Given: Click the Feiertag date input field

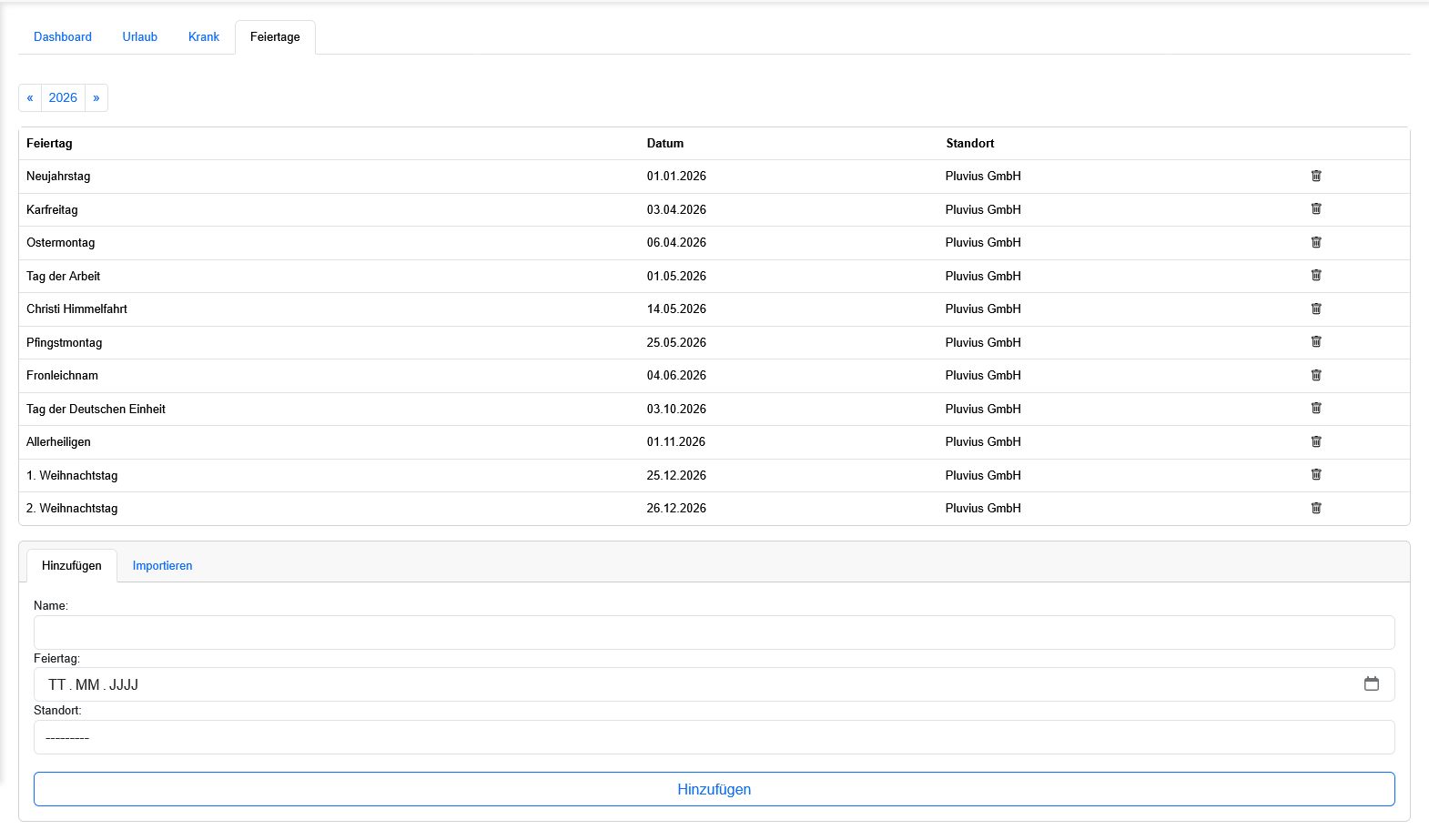Looking at the screenshot, I should 714,684.
